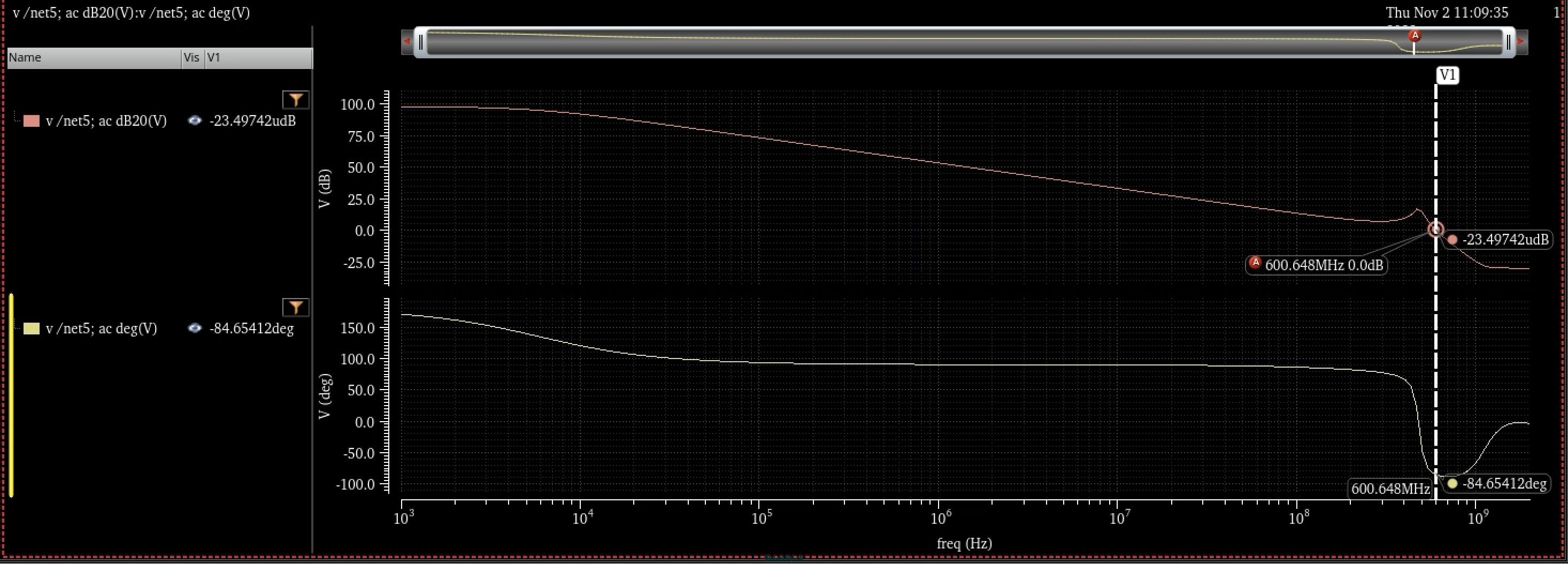Viewport: 1568px width, 564px height.
Task: Click the yellow color swatch of the deg(V) trace
Action: click(x=32, y=329)
